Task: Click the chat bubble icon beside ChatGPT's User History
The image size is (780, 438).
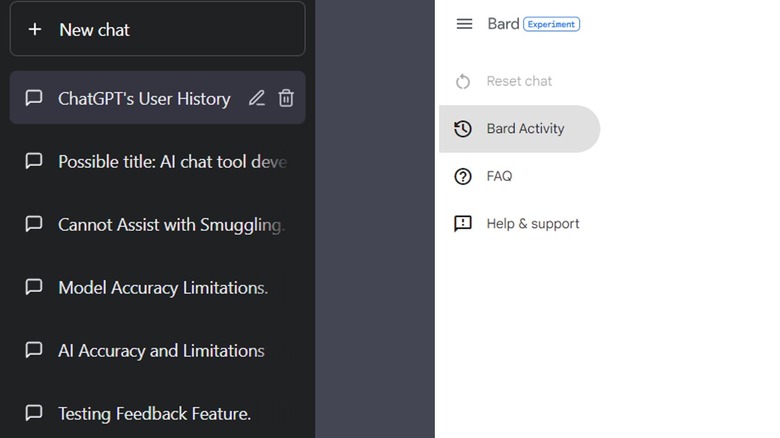Action: [x=34, y=98]
